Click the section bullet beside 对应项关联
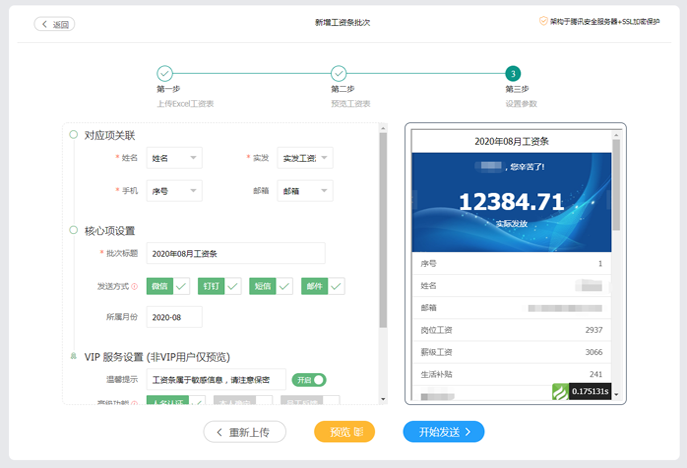 coord(73,134)
